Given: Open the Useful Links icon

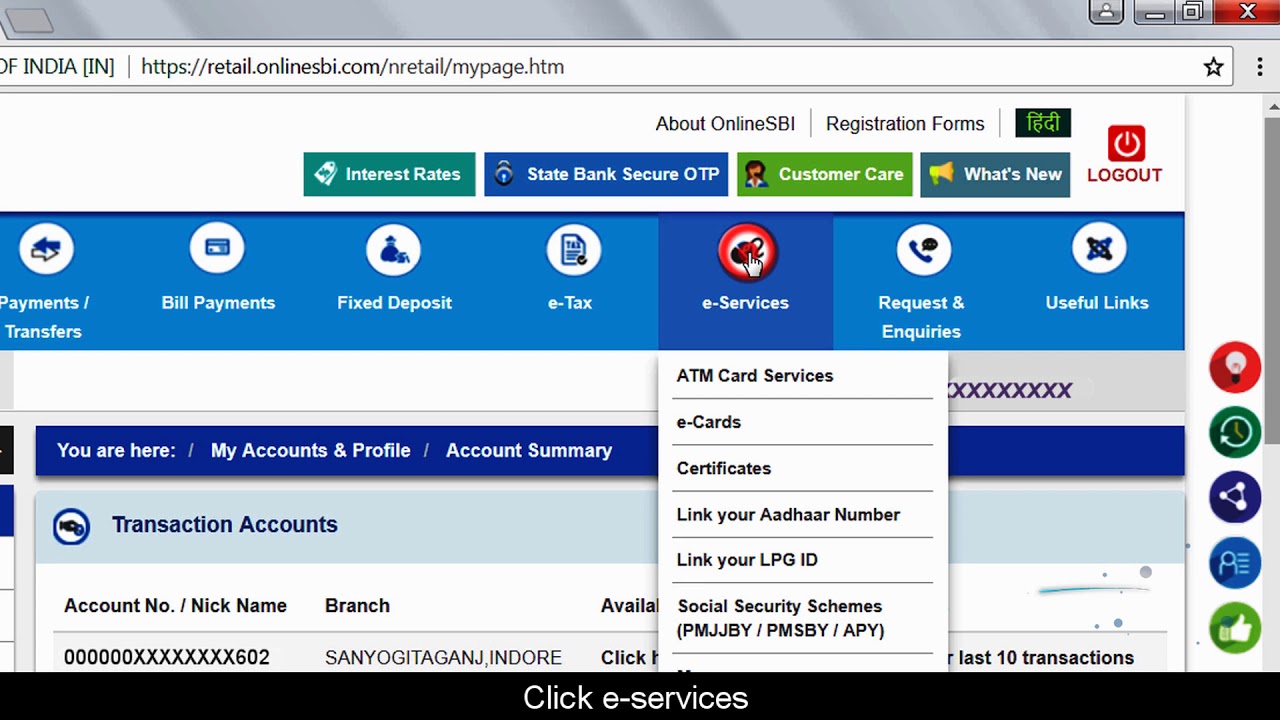Looking at the screenshot, I should 1099,250.
